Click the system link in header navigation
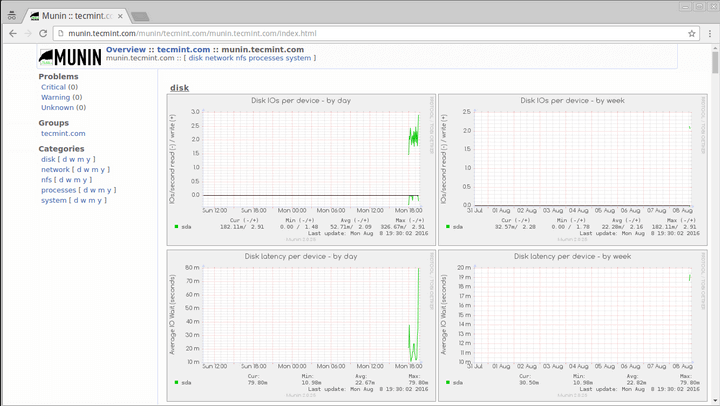 click(298, 58)
